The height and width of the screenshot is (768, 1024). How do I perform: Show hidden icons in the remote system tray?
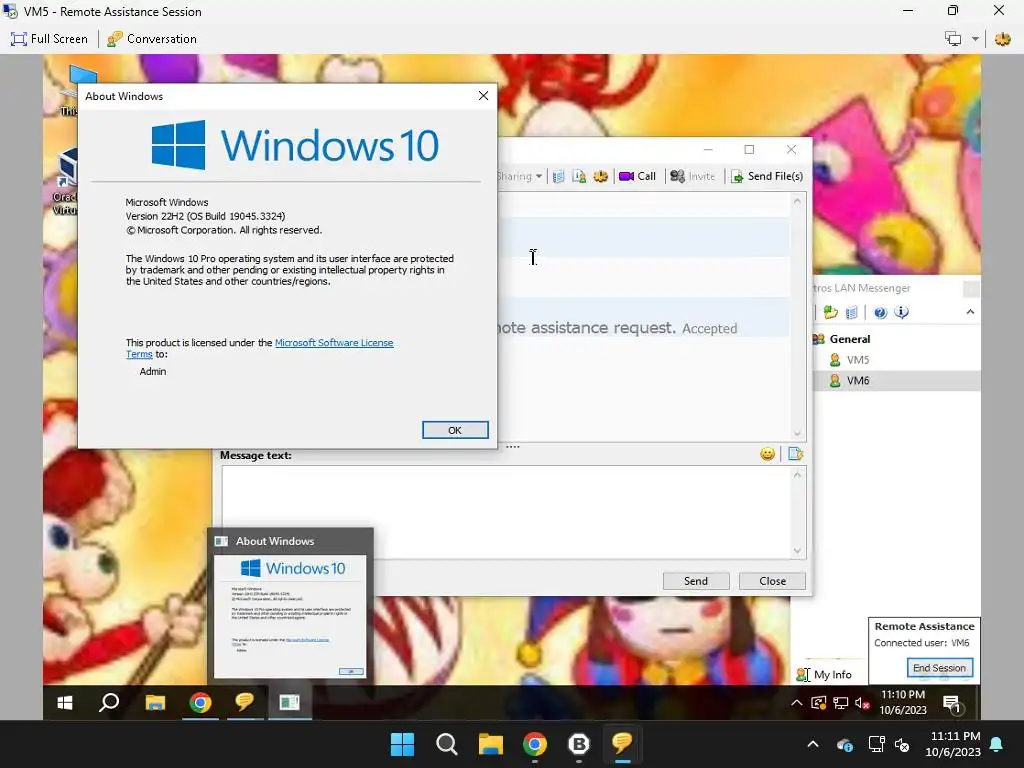click(796, 703)
